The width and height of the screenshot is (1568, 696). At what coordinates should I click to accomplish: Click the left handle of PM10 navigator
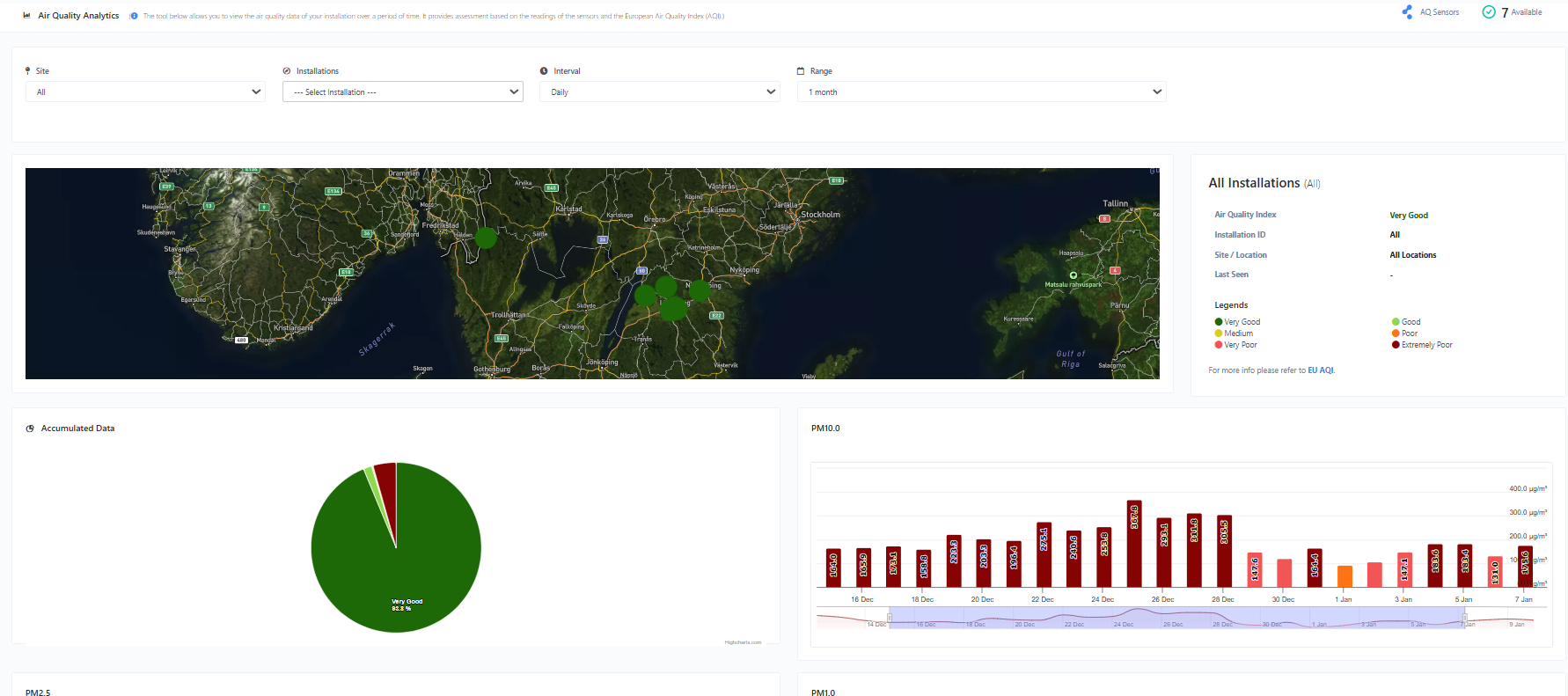click(x=889, y=618)
